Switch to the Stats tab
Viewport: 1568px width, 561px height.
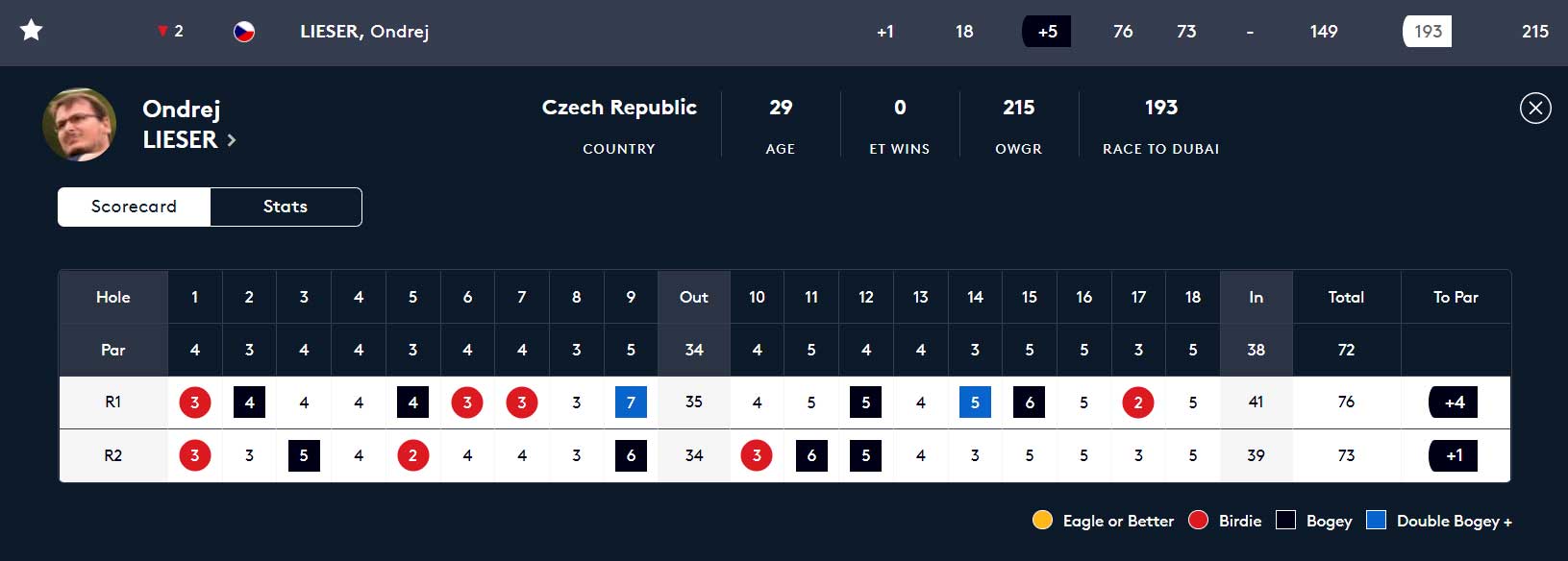pyautogui.click(x=286, y=207)
